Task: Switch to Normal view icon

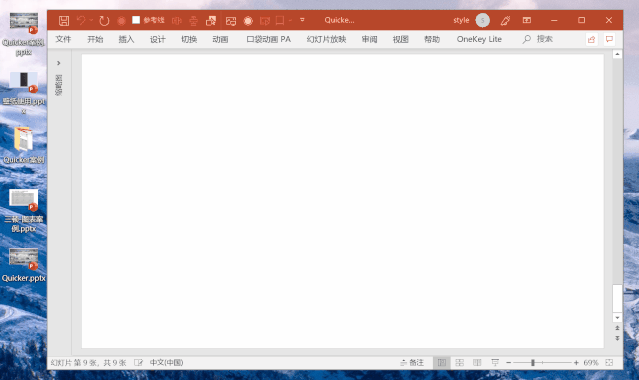Action: click(x=442, y=362)
